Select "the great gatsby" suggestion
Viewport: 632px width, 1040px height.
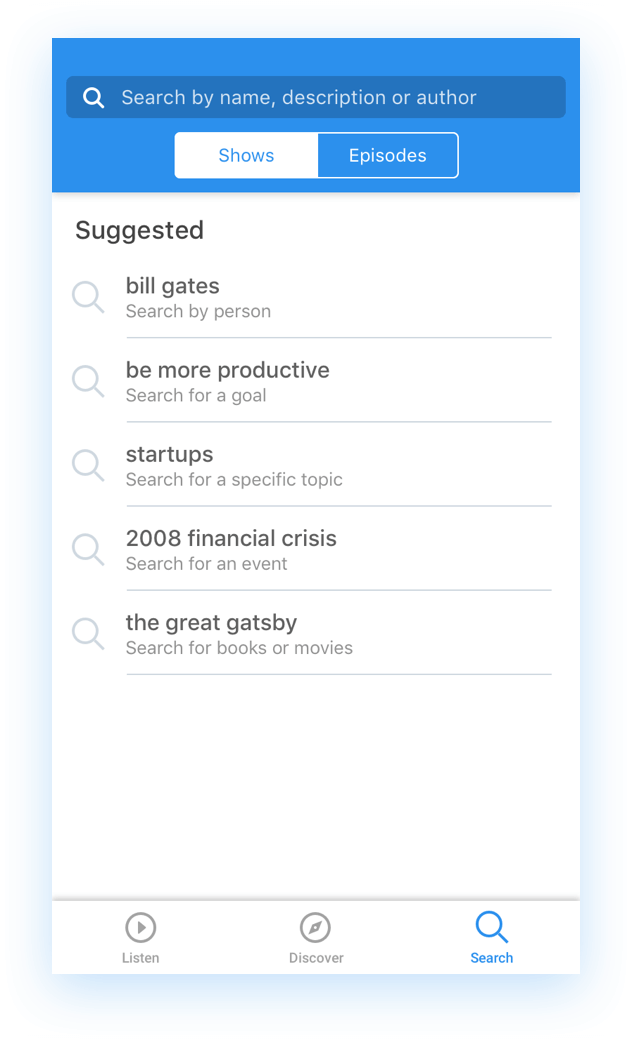click(211, 622)
